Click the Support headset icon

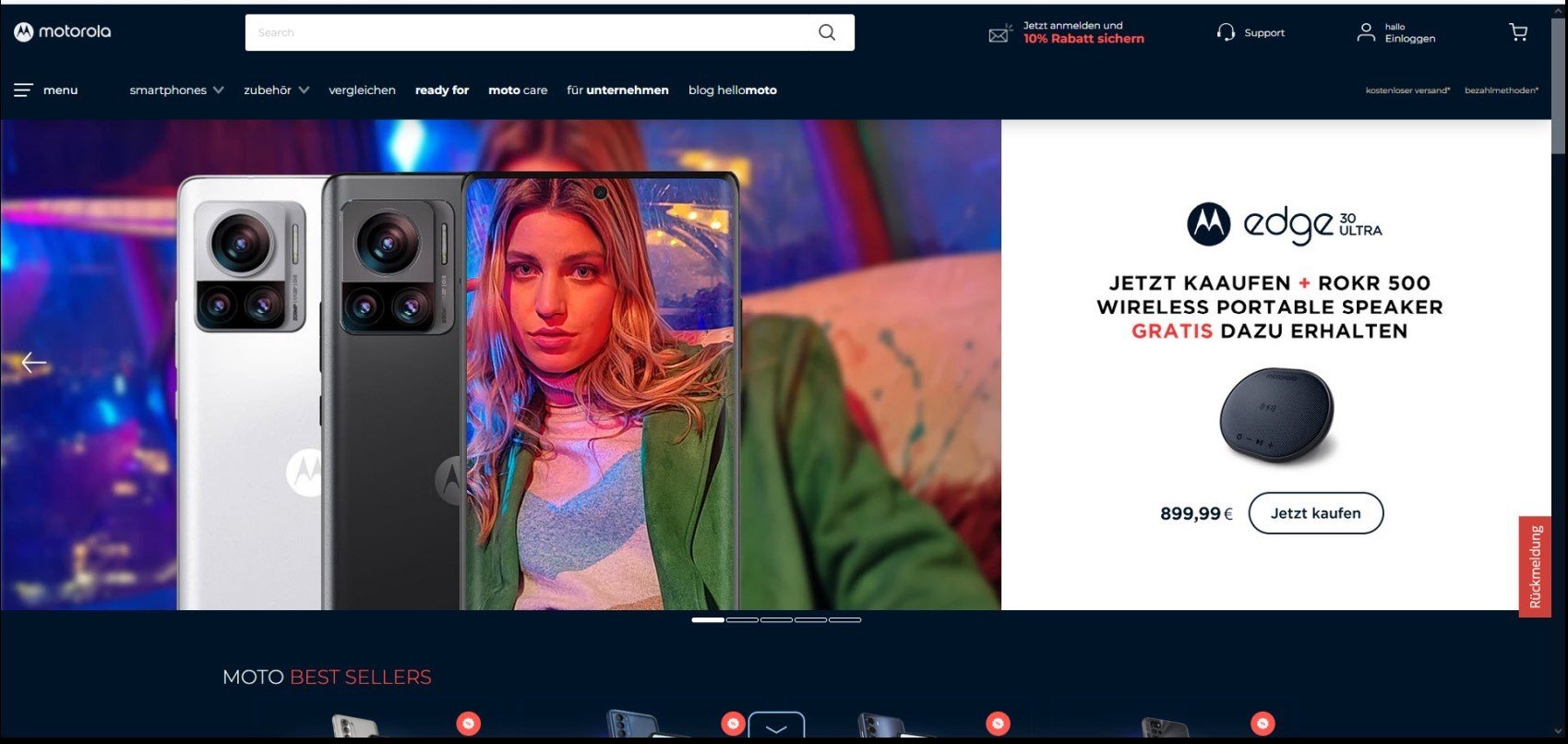click(1226, 32)
